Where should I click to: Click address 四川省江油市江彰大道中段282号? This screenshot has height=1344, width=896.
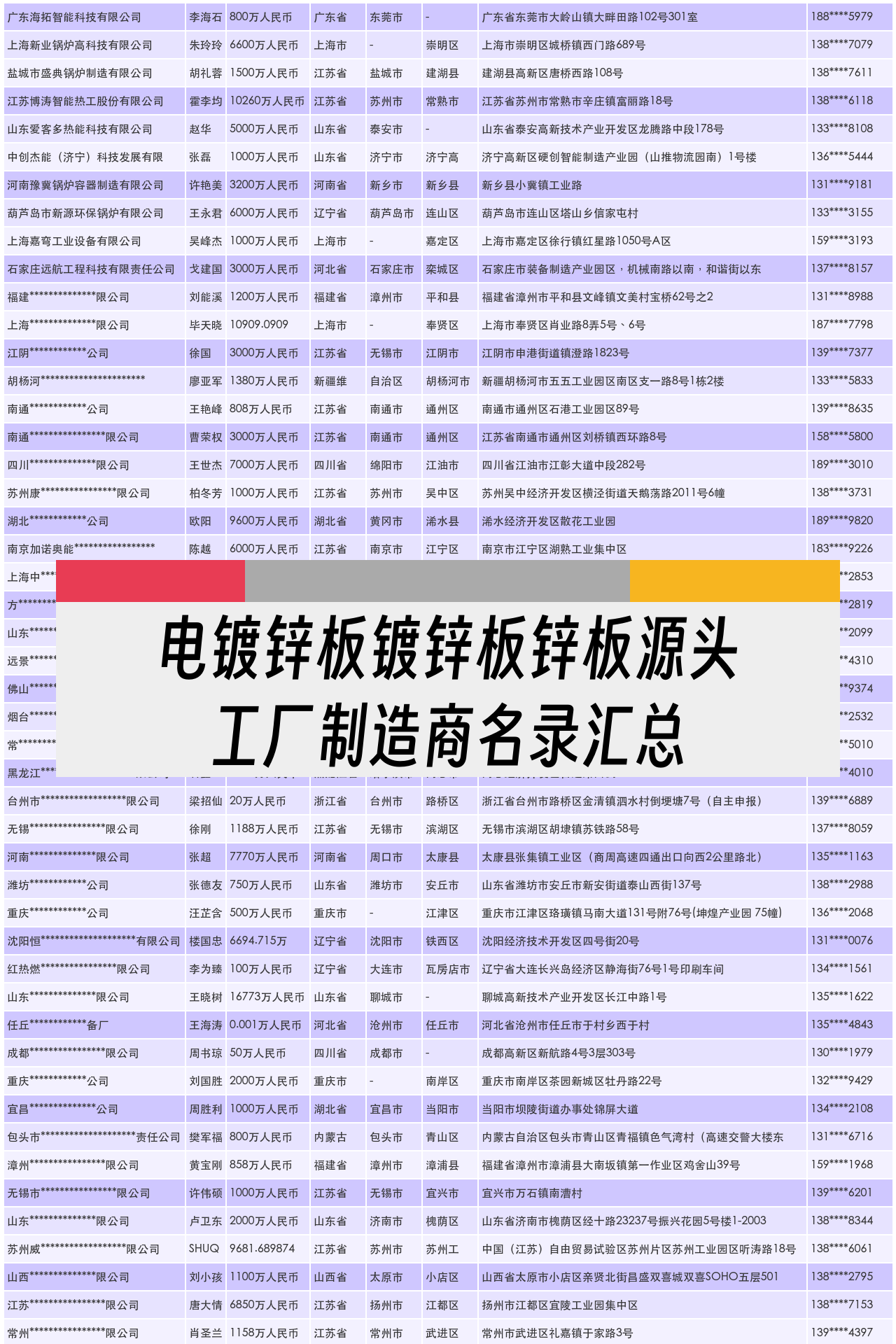(x=563, y=465)
